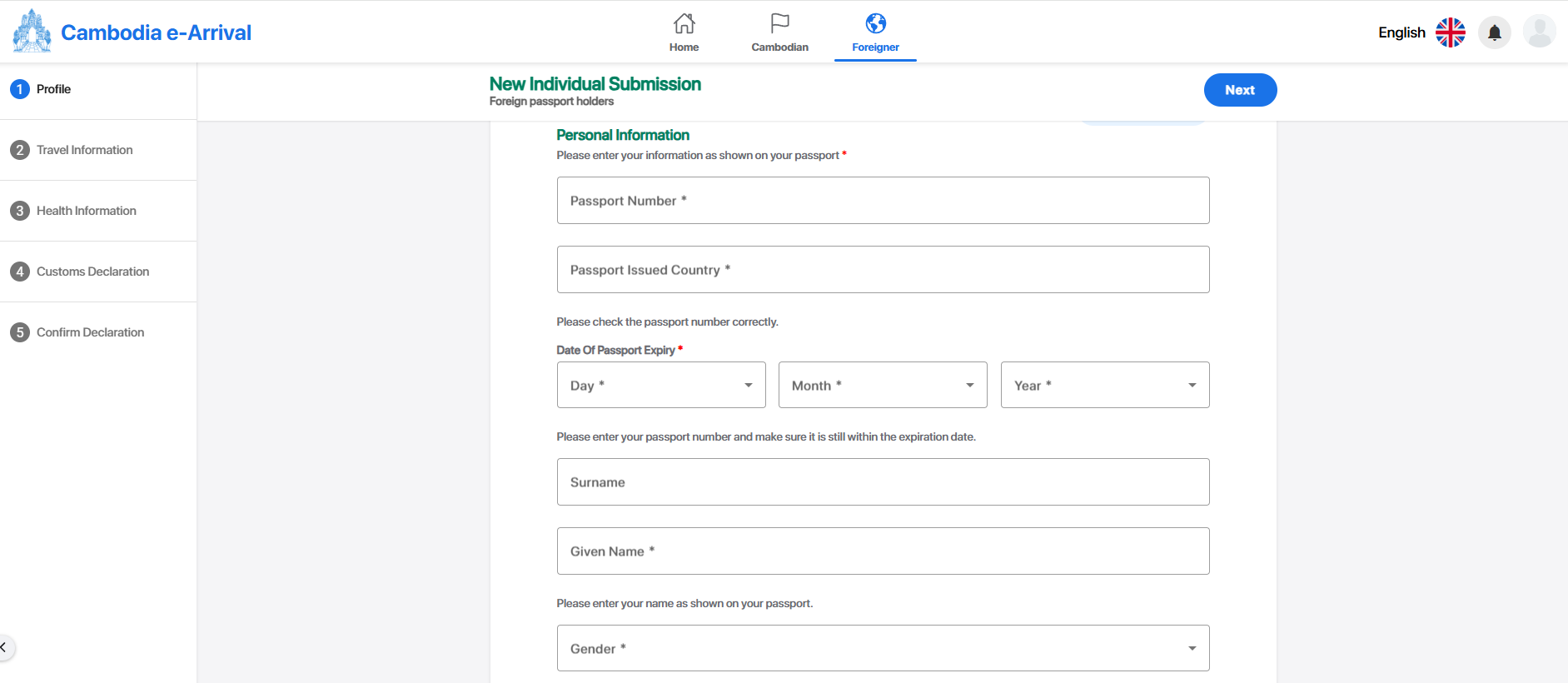Go to the Customs Declaration step

[x=93, y=272]
